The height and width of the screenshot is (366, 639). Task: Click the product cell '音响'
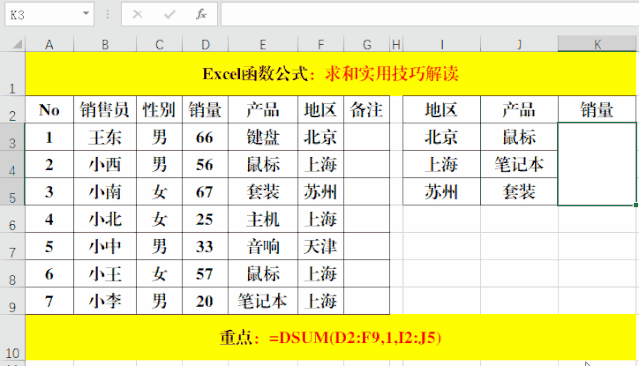pyautogui.click(x=263, y=247)
